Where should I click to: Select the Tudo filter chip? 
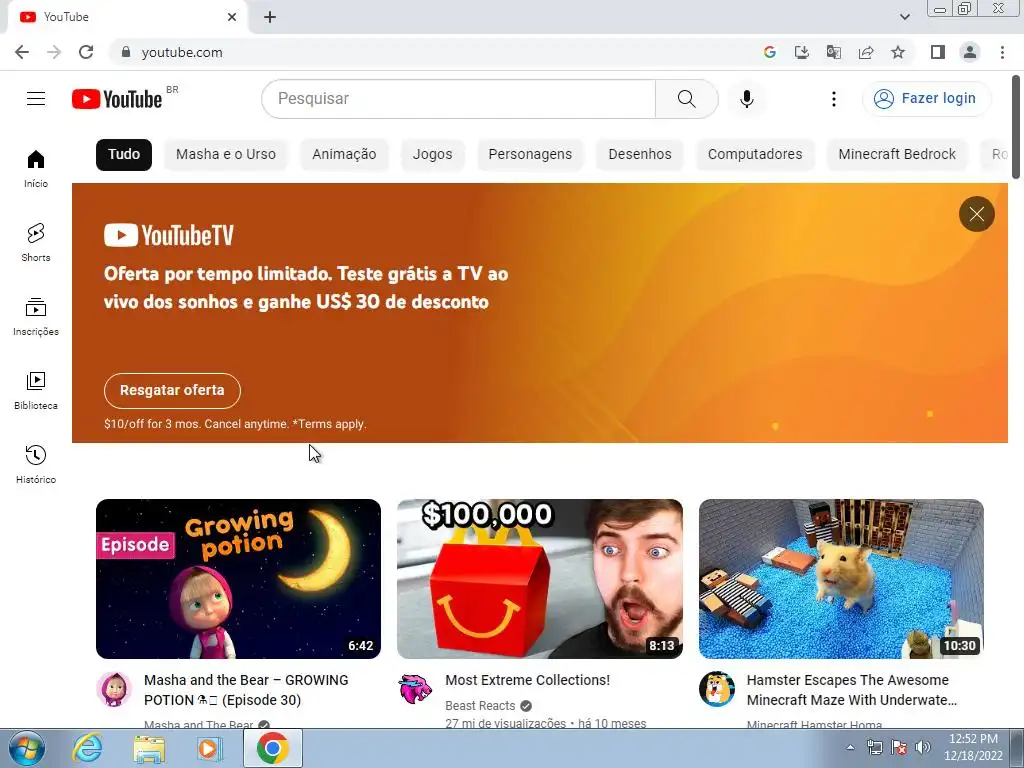click(x=123, y=155)
